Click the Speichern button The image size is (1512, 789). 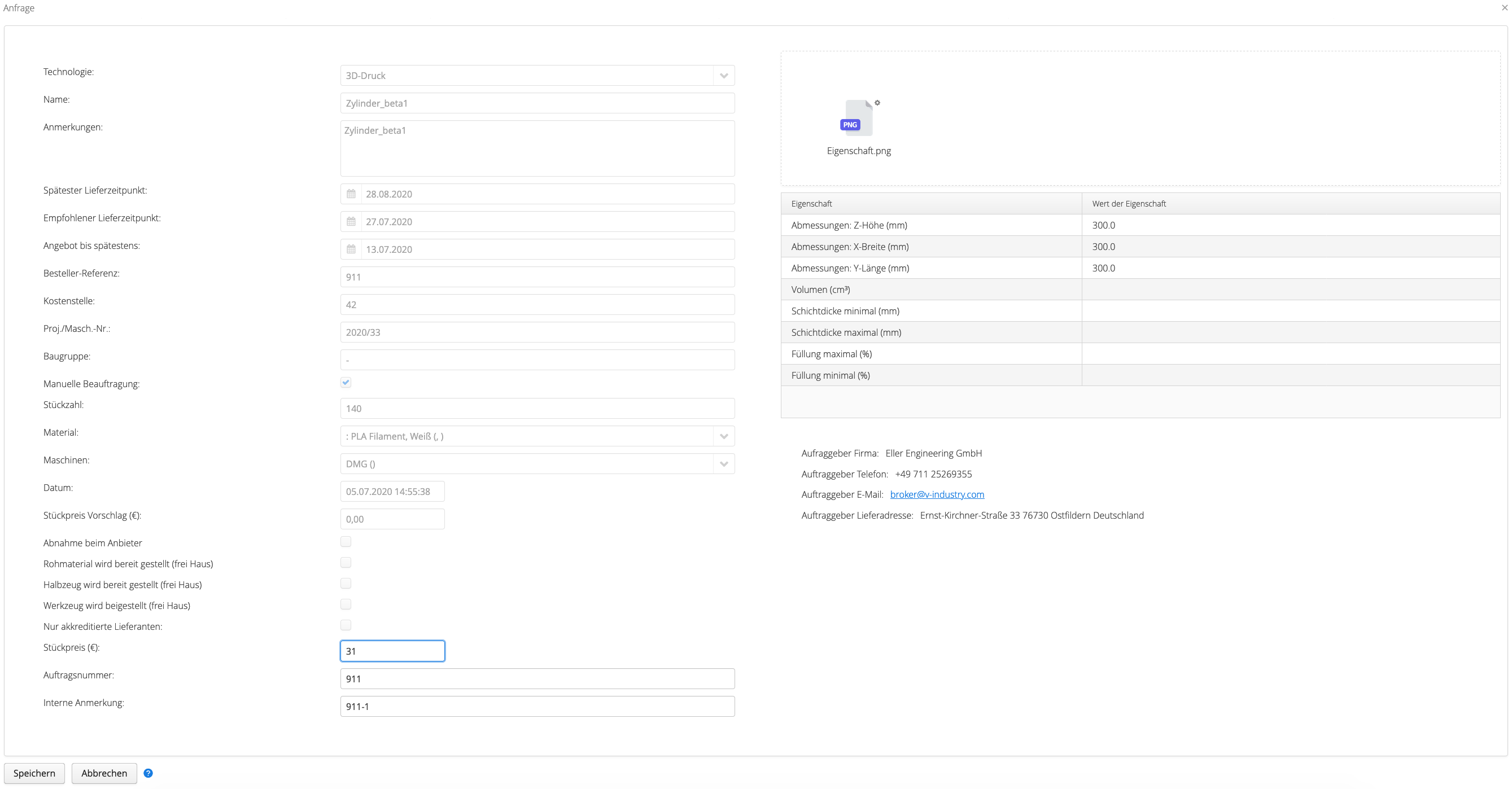click(34, 773)
